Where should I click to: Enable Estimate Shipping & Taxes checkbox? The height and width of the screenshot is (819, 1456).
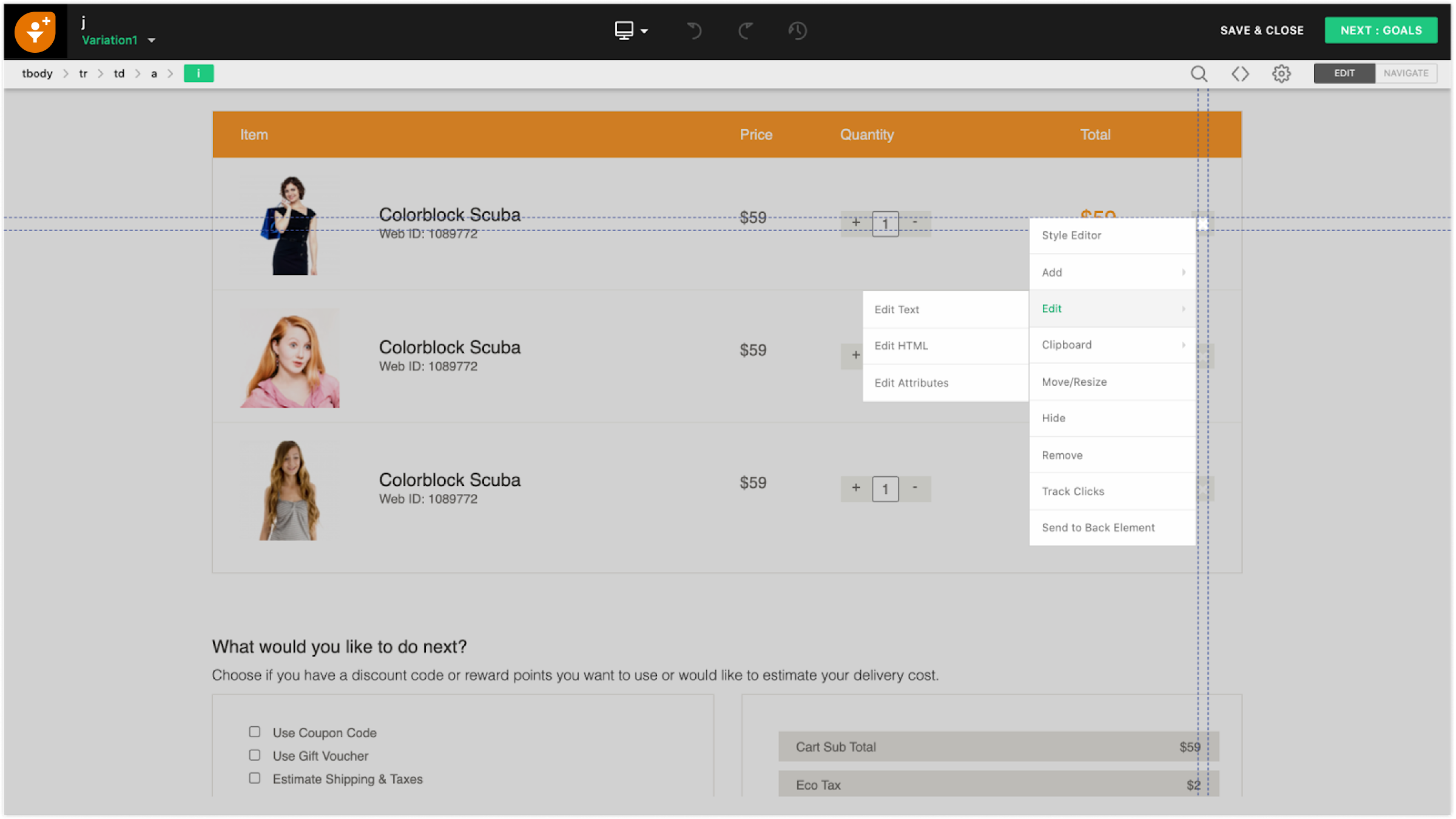[x=255, y=778]
